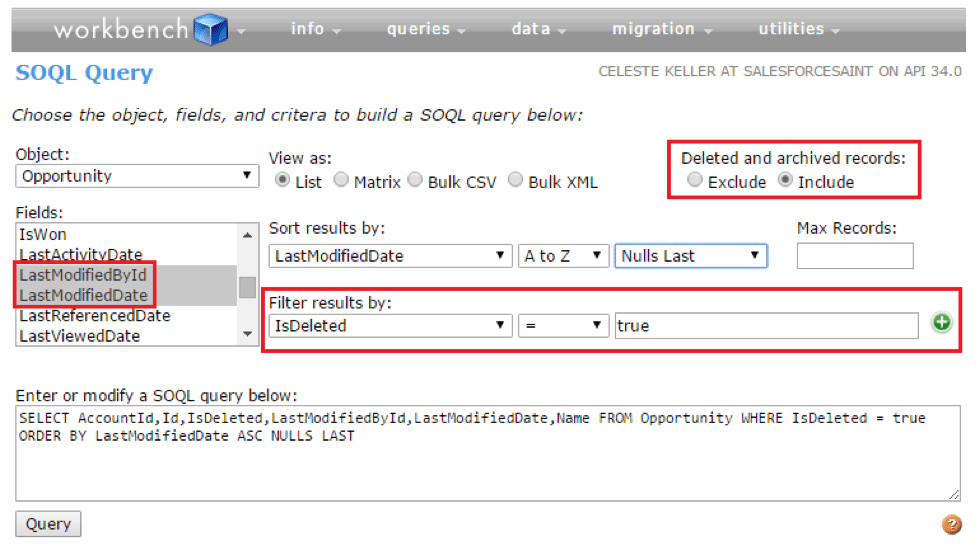Include deleted and archived records
Screen dimensions: 975x560
pyautogui.click(x=785, y=181)
